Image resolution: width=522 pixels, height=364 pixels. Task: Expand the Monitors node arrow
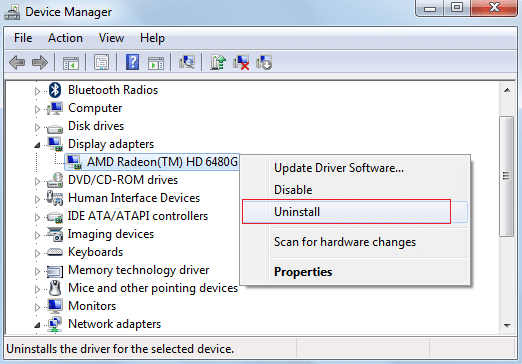click(x=37, y=307)
